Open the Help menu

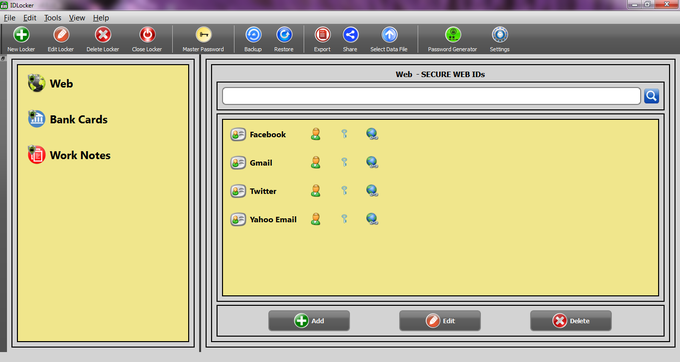click(x=101, y=18)
